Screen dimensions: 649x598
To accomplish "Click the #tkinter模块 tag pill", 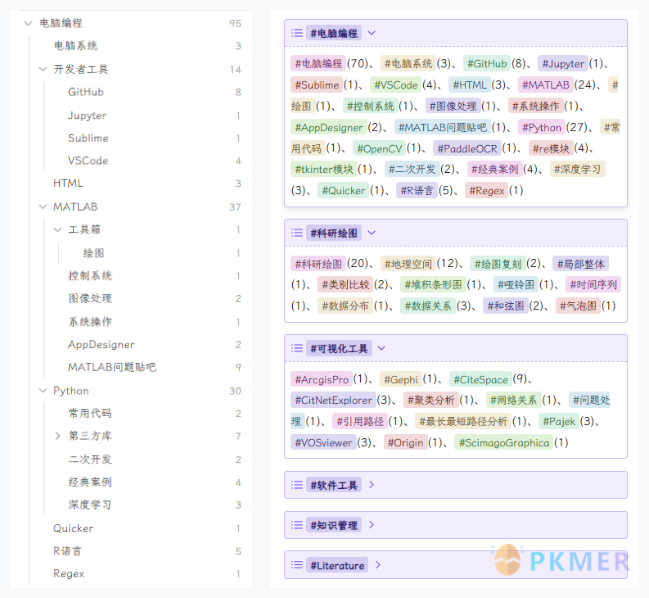I will [x=324, y=169].
